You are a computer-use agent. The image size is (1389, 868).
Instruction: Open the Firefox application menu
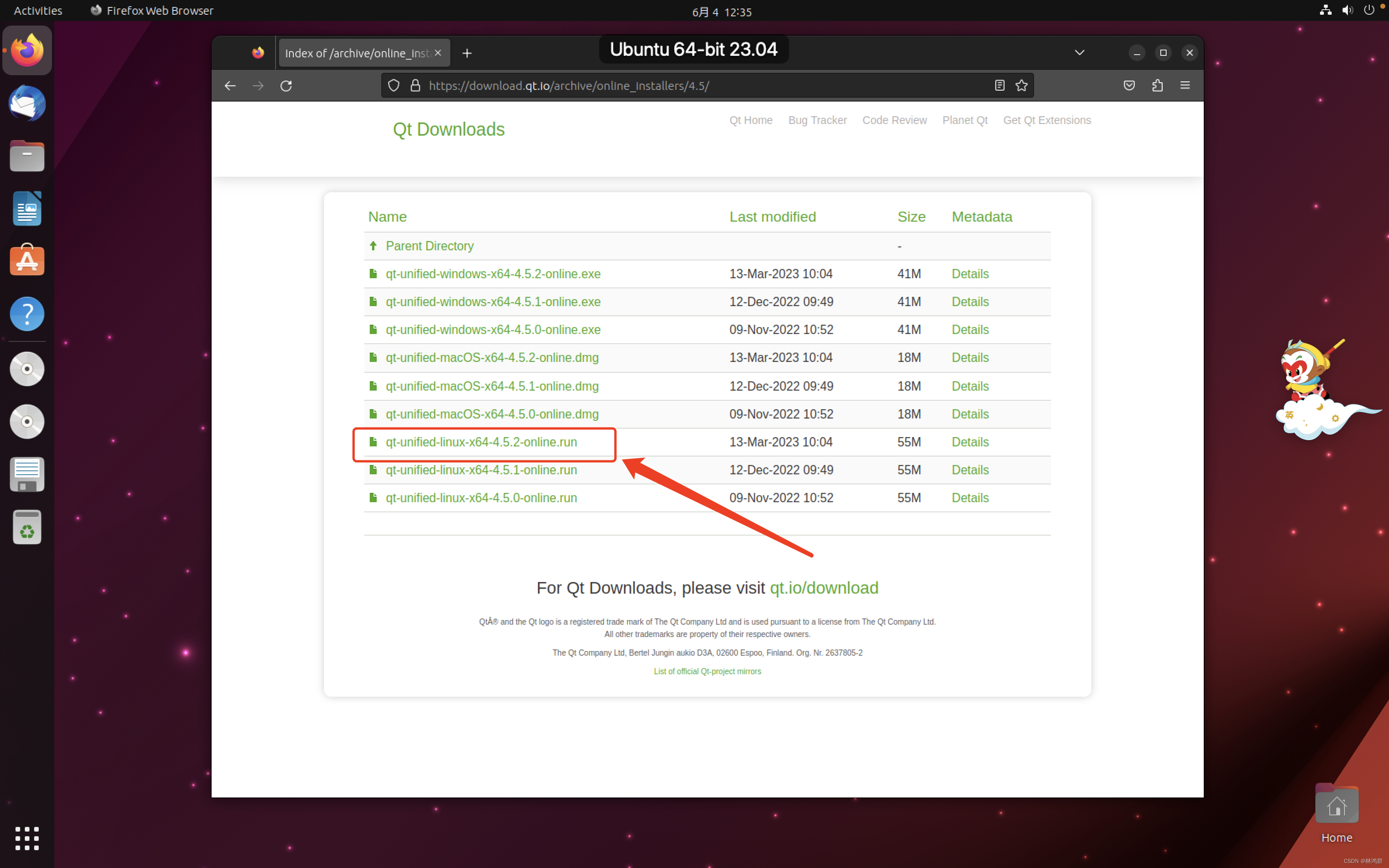tap(1185, 85)
